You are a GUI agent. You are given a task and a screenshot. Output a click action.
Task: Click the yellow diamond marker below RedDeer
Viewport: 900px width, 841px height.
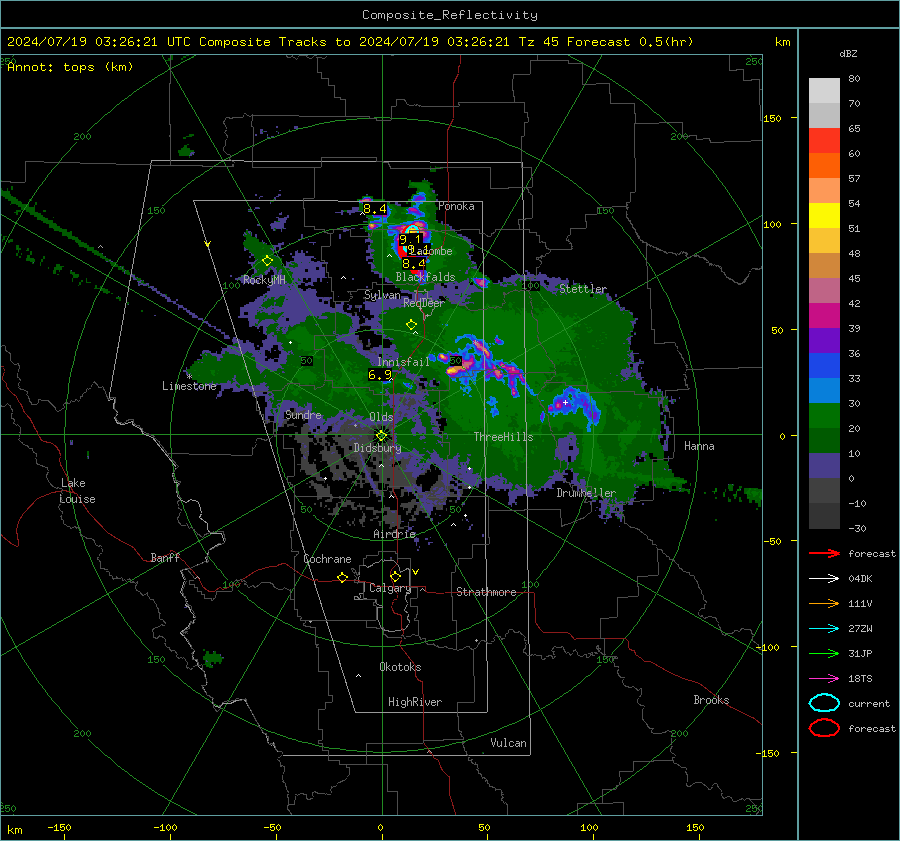pyautogui.click(x=411, y=325)
